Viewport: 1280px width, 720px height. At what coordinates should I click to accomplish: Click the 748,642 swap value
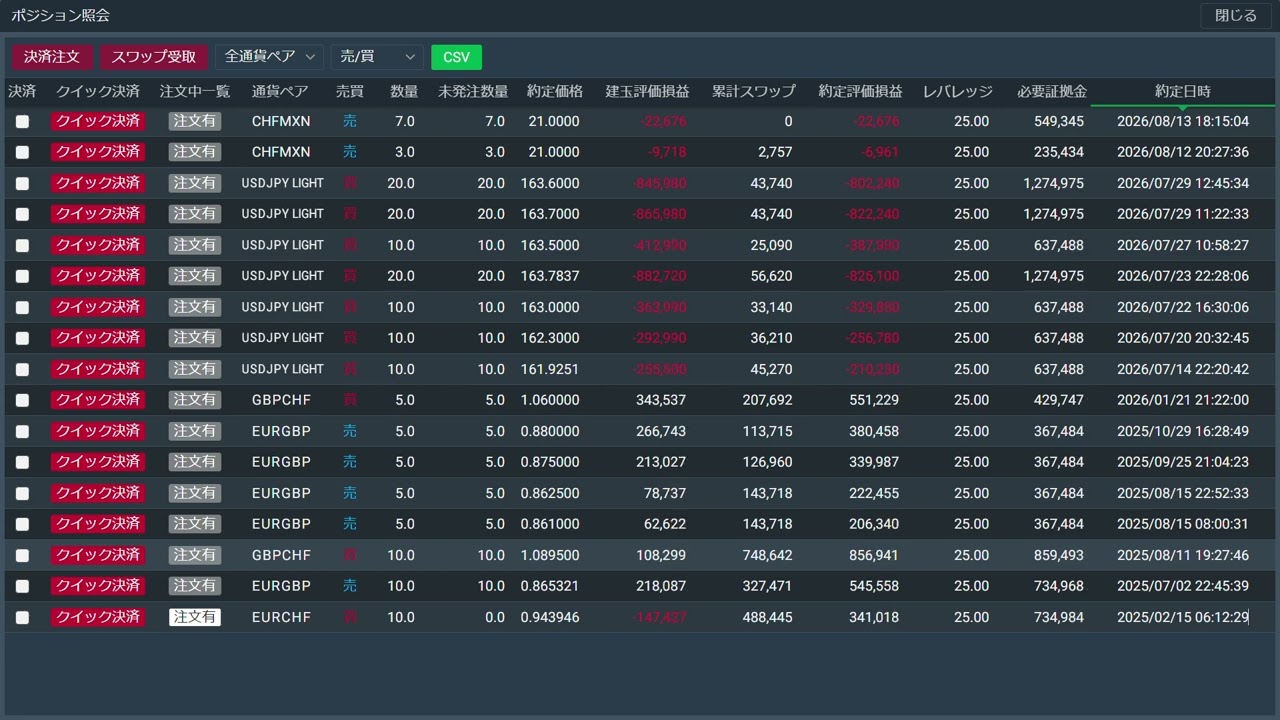(x=767, y=555)
